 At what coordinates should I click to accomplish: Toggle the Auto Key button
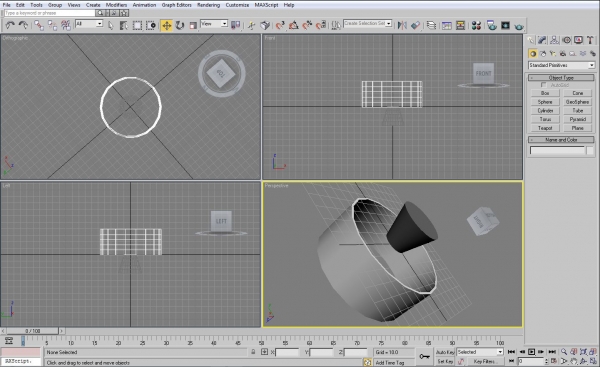[445, 352]
